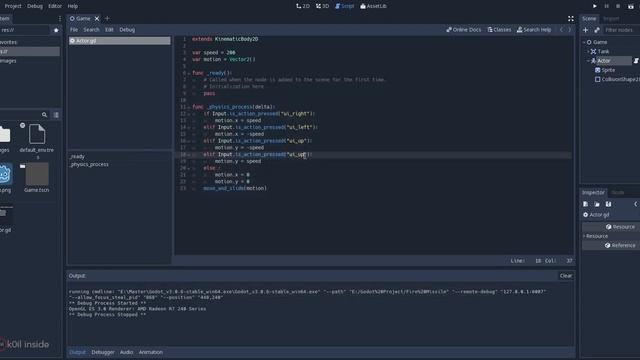
Task: Click the Tank node icon
Action: pos(593,51)
